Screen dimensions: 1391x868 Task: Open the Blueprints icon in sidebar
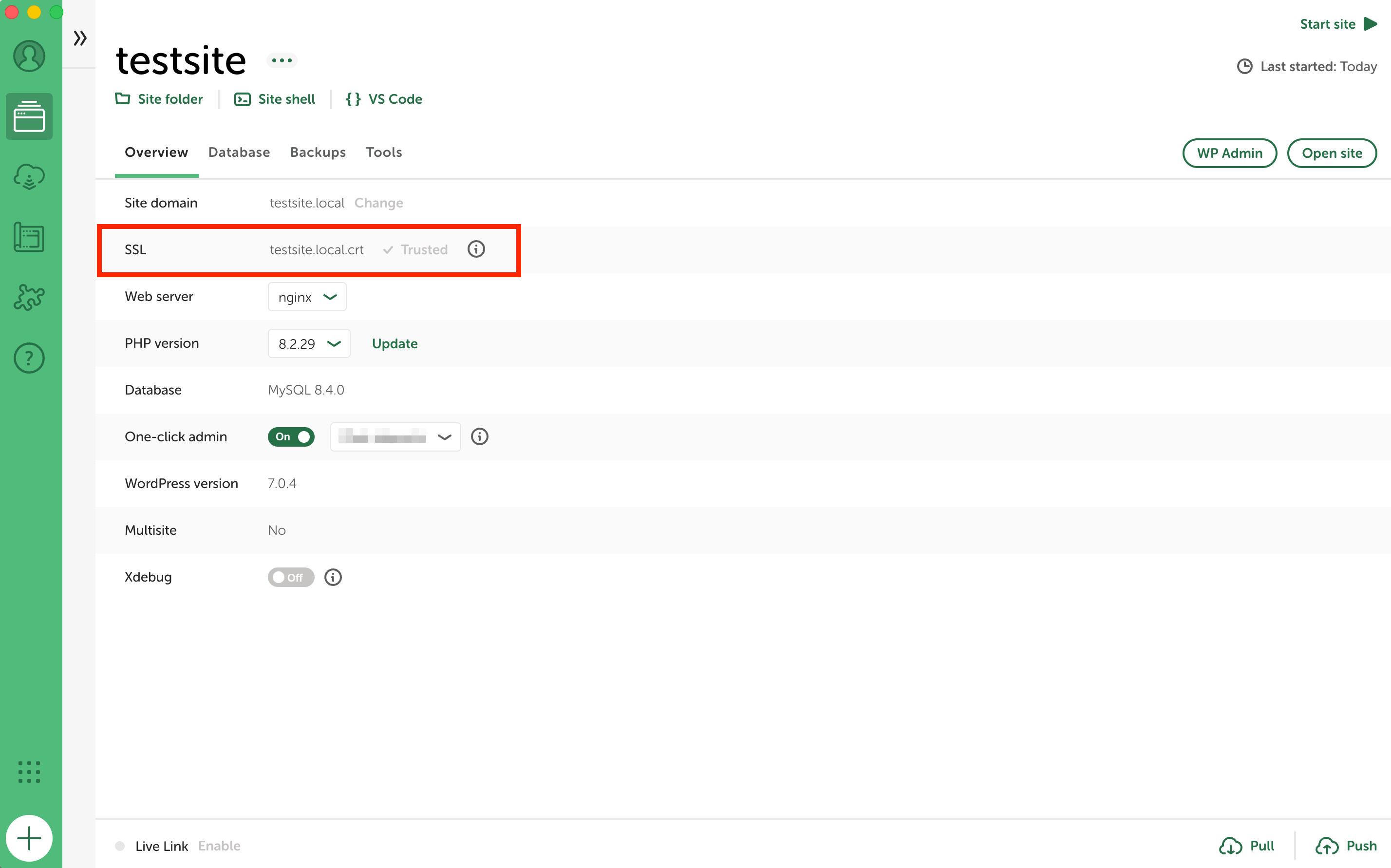(29, 237)
